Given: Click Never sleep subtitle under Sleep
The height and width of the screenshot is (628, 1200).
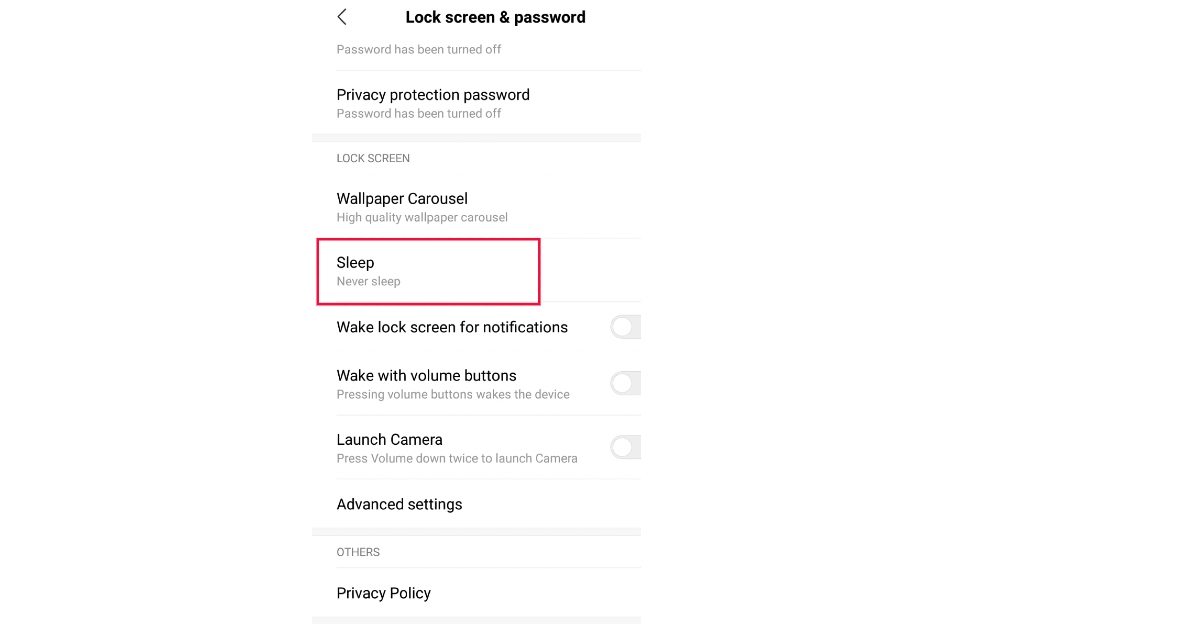Looking at the screenshot, I should point(369,281).
